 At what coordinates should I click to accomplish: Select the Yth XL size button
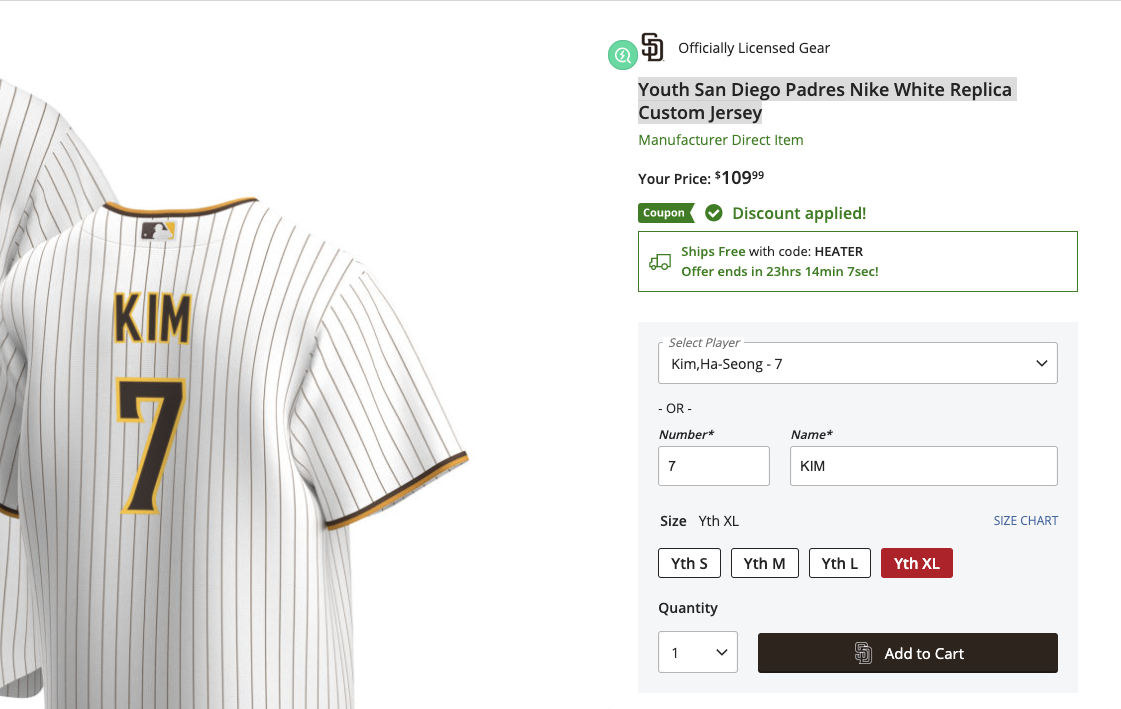click(x=916, y=563)
